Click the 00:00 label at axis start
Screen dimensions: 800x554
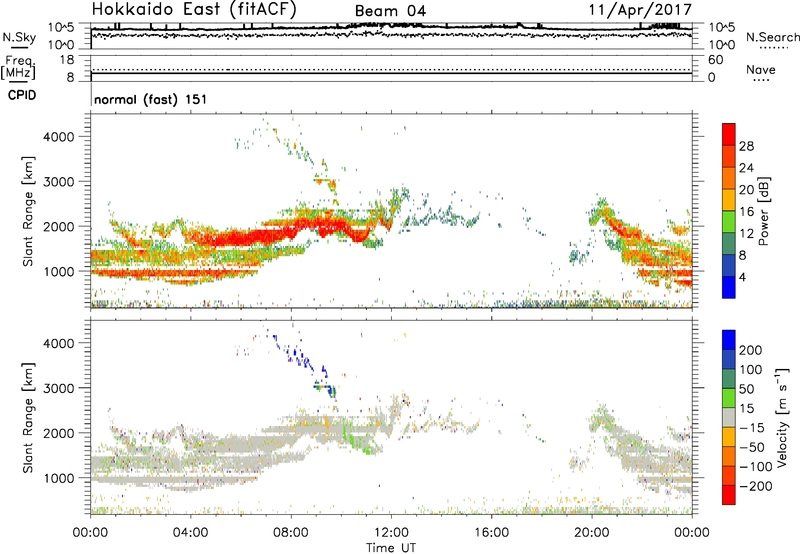tap(90, 533)
